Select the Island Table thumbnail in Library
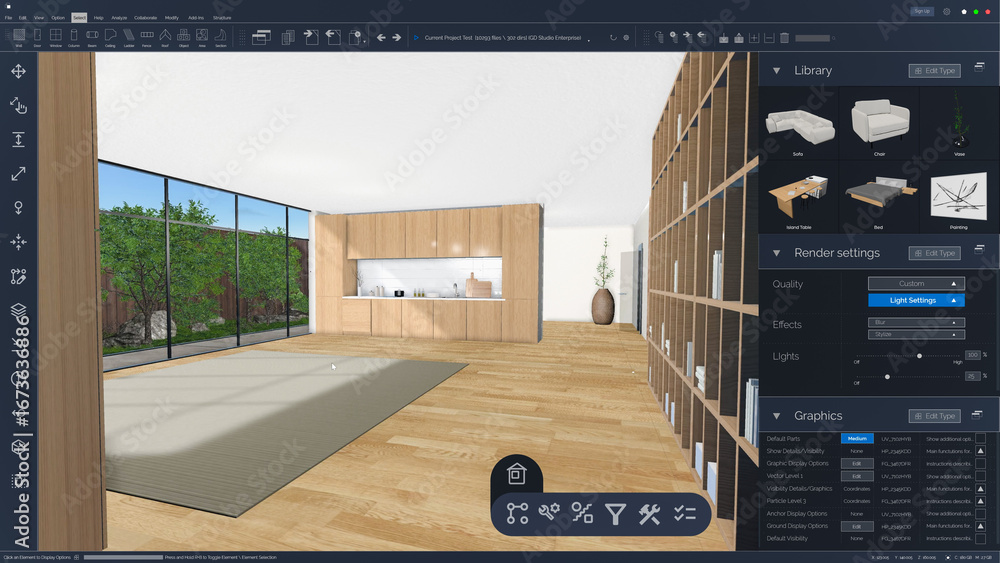 coord(799,196)
